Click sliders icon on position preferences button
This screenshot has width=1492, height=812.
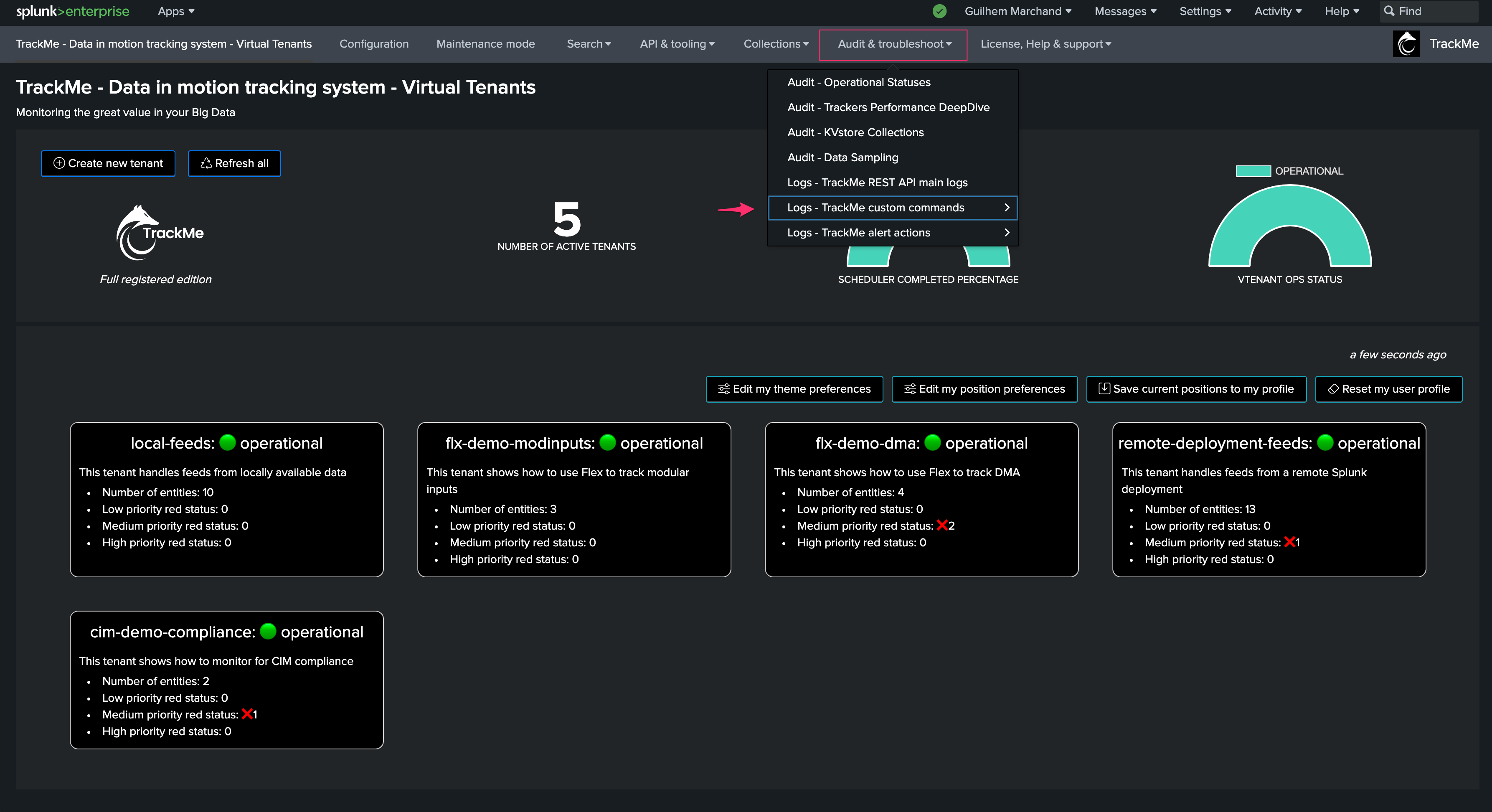click(910, 389)
